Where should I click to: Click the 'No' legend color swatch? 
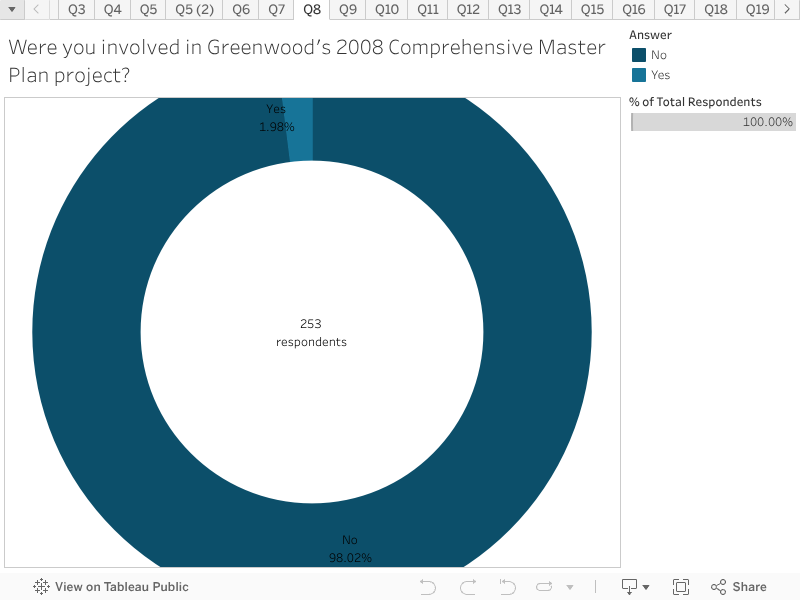point(638,55)
